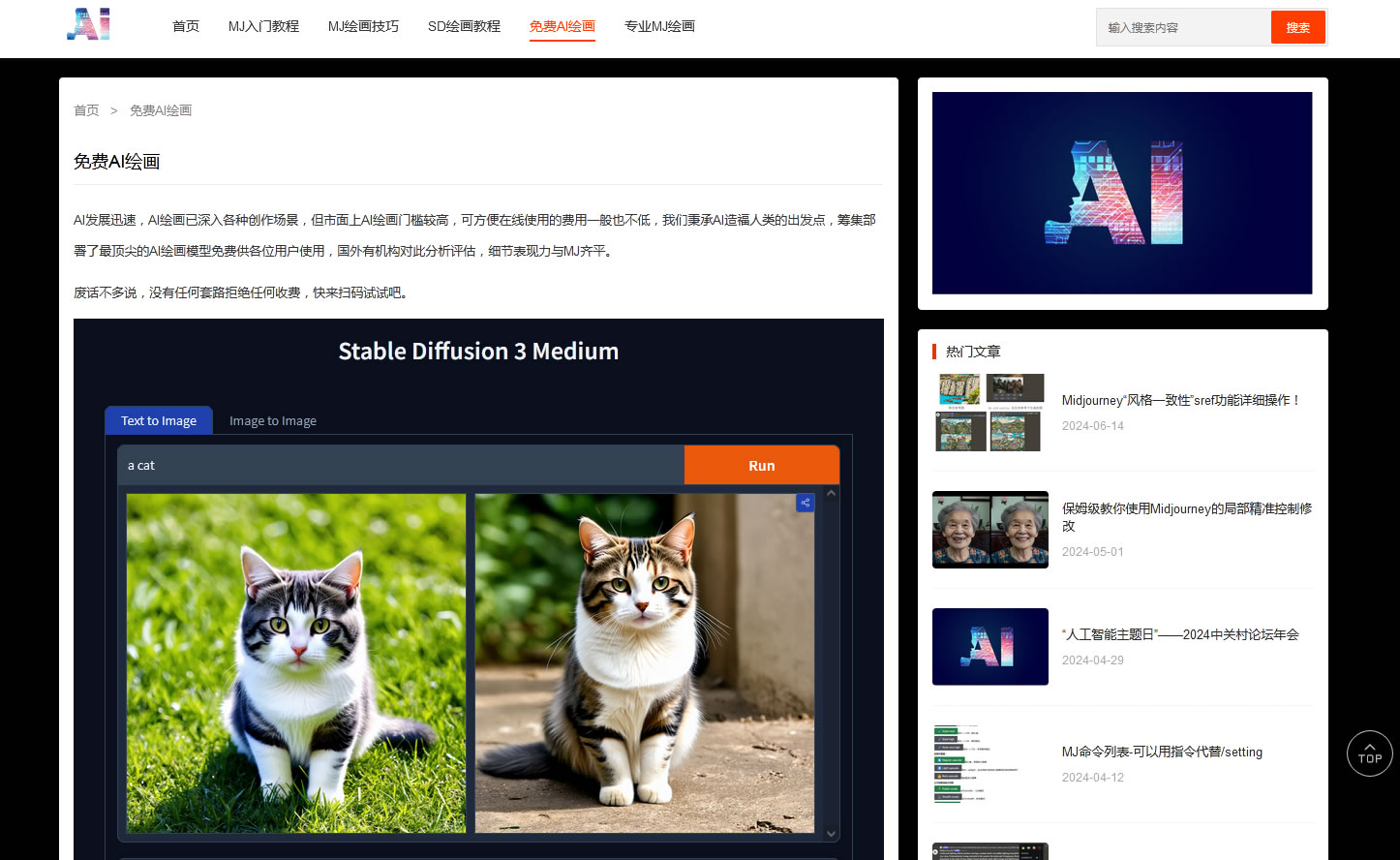The width and height of the screenshot is (1400, 860).
Task: Click date 2024-04-29
Action: [1093, 660]
